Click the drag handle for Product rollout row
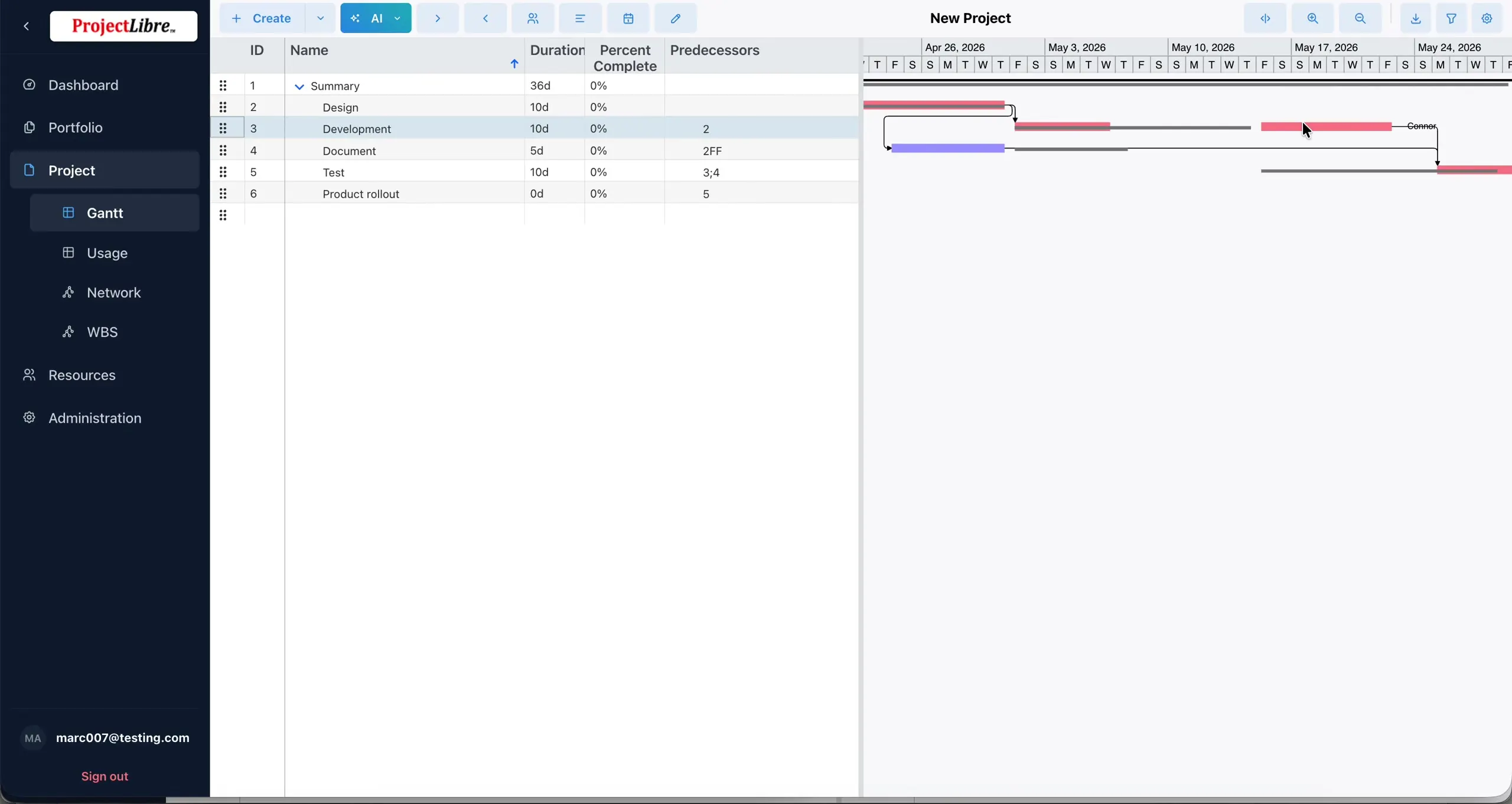 (223, 194)
